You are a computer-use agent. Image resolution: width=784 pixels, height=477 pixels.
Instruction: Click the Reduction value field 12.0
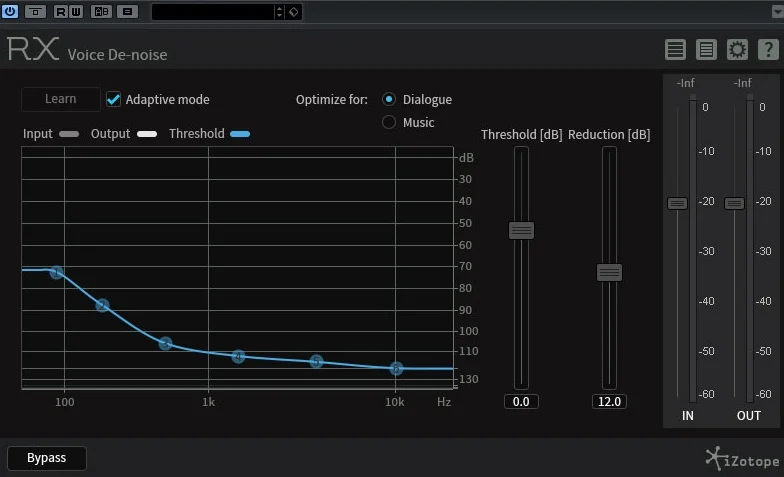pos(610,402)
